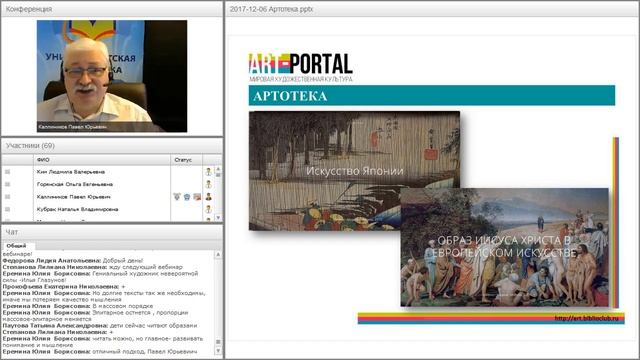Click participants list scroll-up arrow
Screen dimensions: 640x360
point(218,169)
